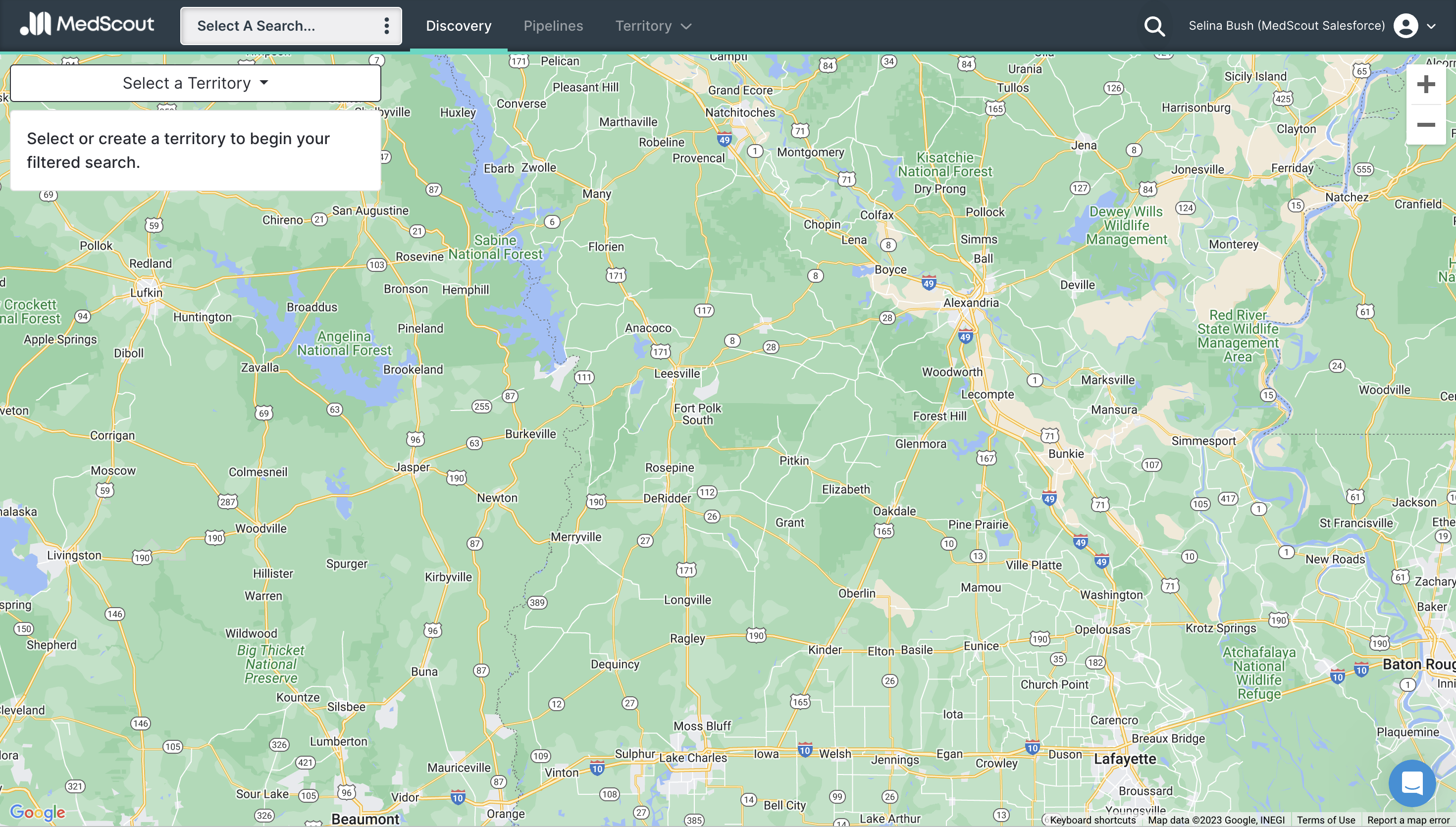Click the Leesville town label
The height and width of the screenshot is (827, 1456).
[x=676, y=374]
